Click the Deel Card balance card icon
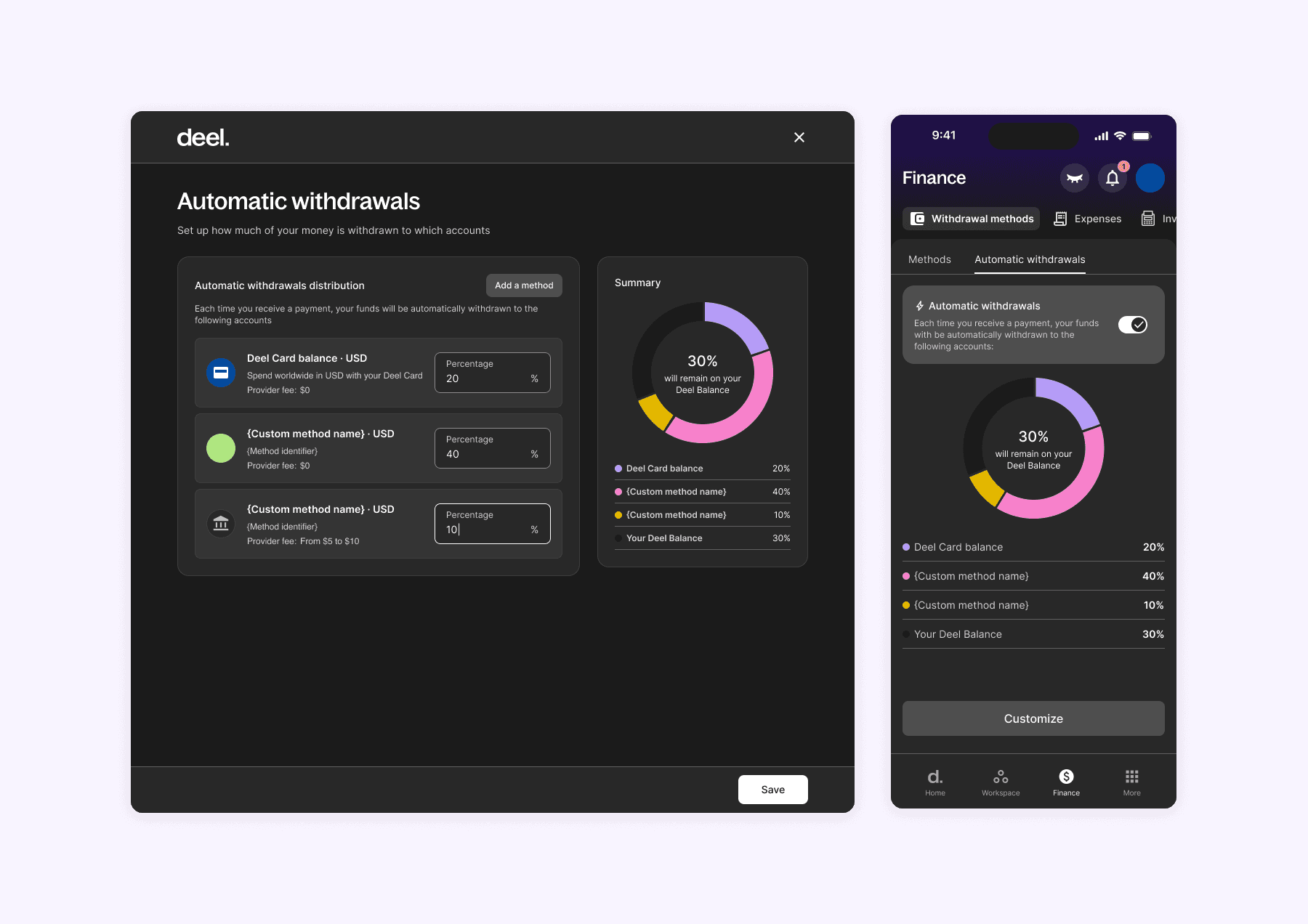This screenshot has width=1308, height=924. coord(221,373)
